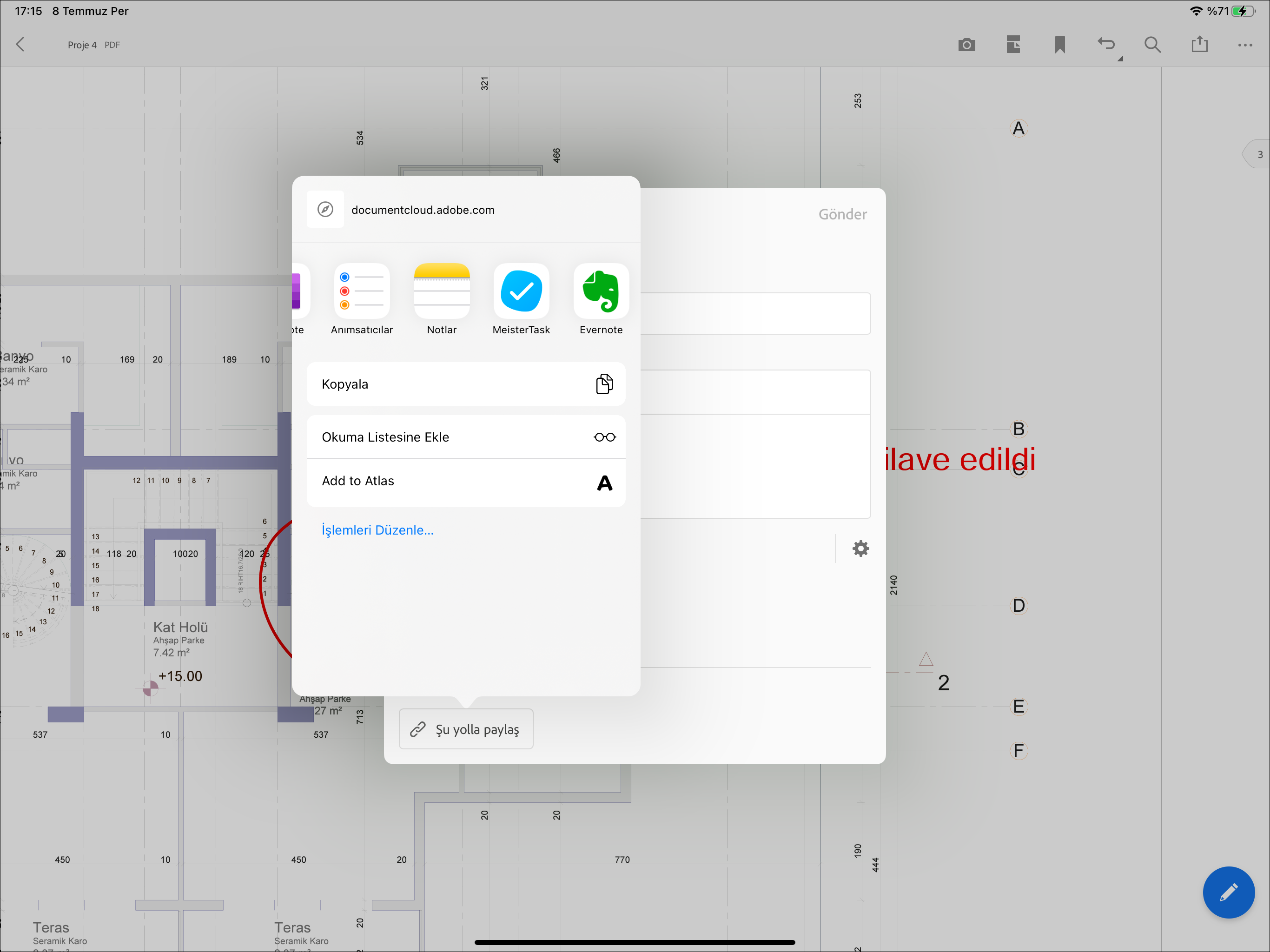Tap the camera snapshot icon
Image resolution: width=1270 pixels, height=952 pixels.
point(966,45)
